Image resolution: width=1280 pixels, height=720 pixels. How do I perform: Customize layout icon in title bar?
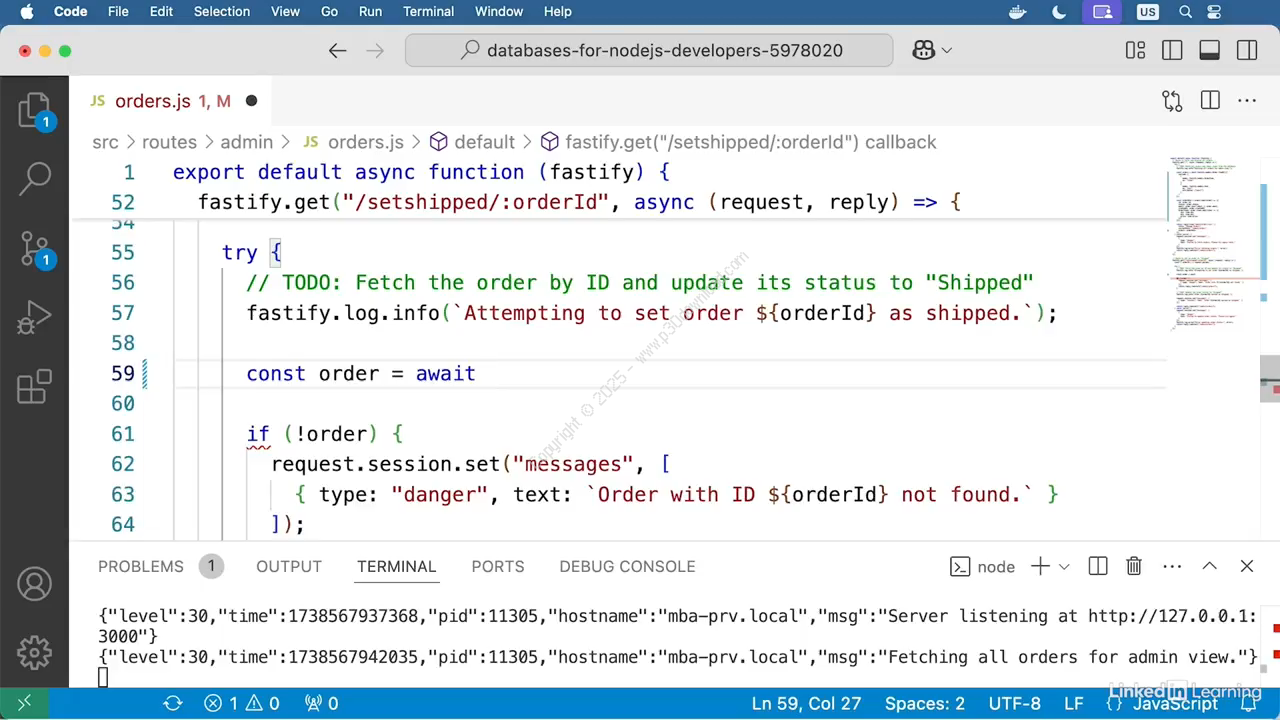point(1135,50)
